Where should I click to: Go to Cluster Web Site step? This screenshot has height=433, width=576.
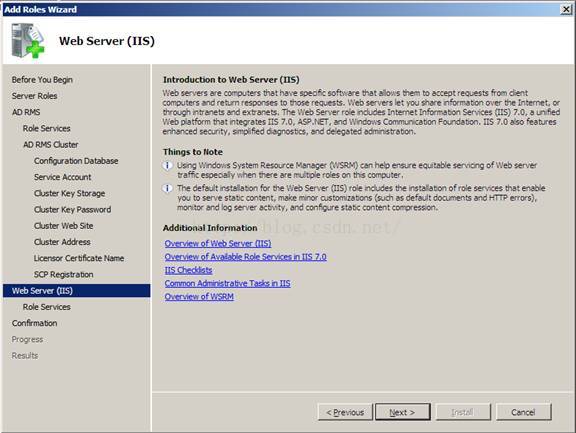click(x=64, y=225)
